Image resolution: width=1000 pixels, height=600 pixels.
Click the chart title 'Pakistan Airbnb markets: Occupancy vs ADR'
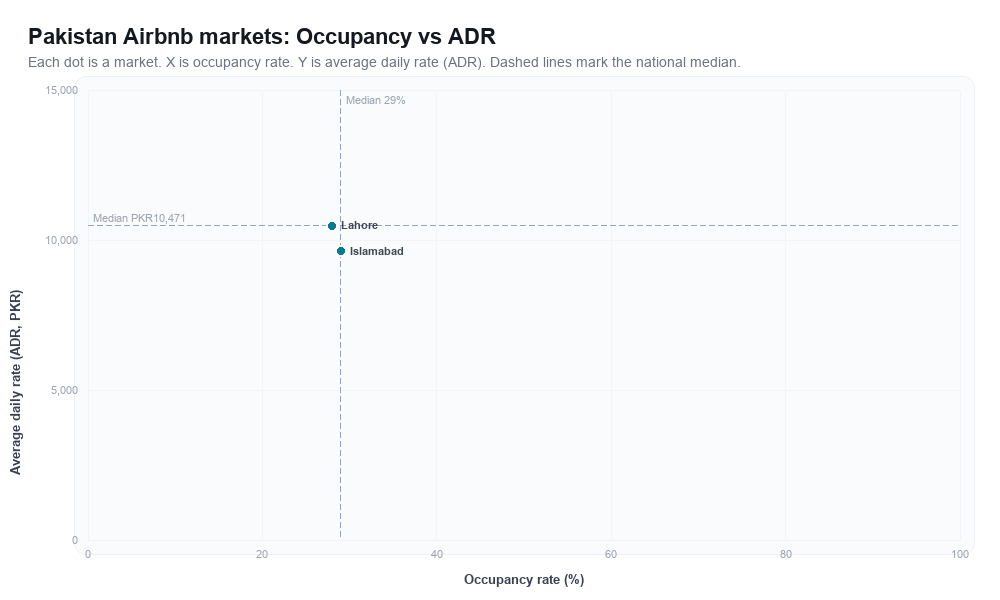(261, 36)
